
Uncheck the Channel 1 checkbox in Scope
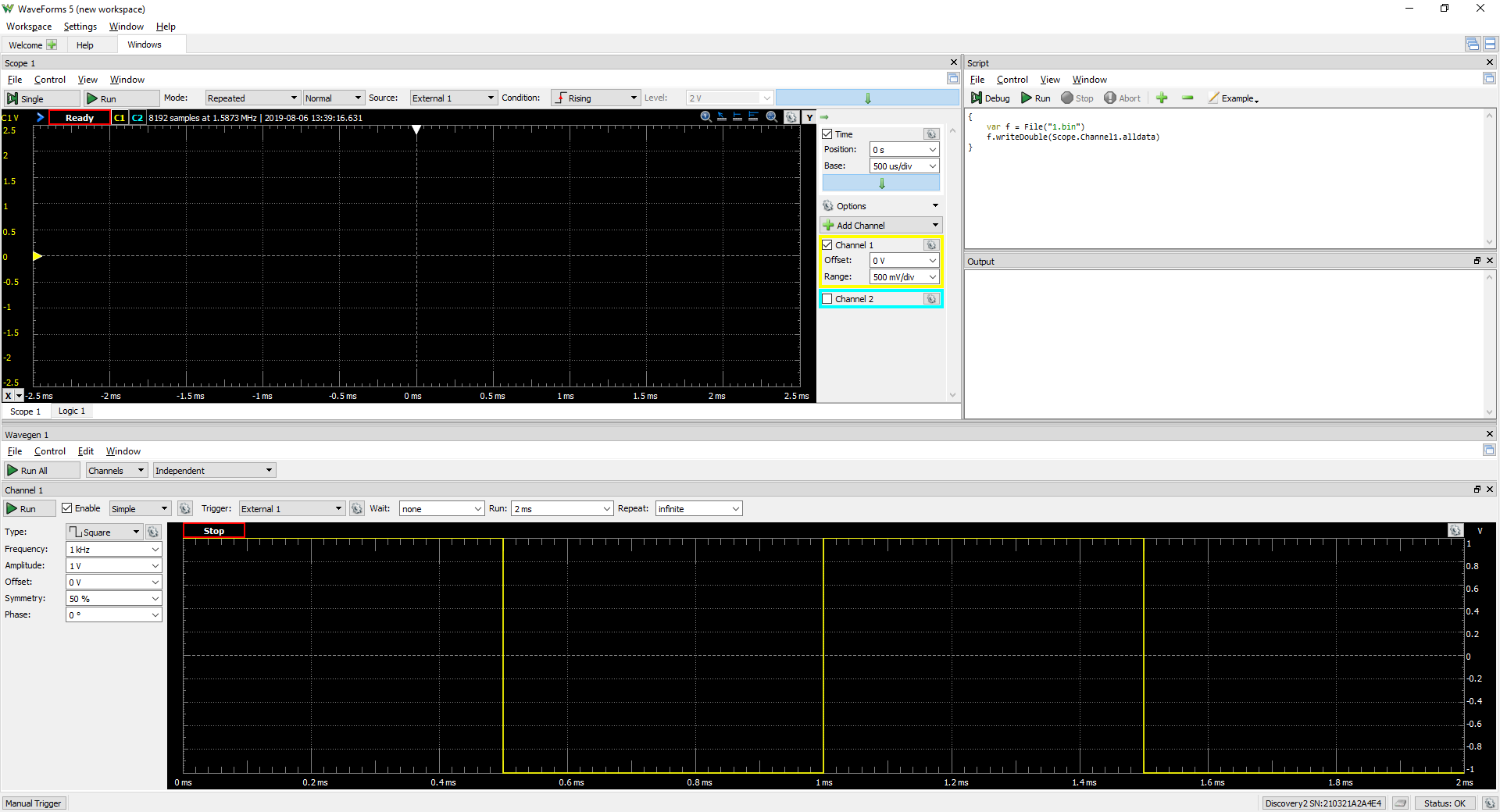(827, 245)
